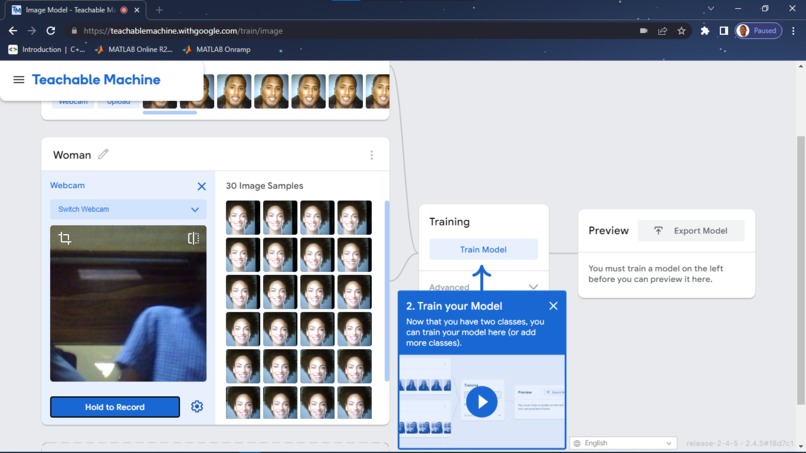Screen dimensions: 806x453
Task: Click the 30 Image Samples text
Action: coord(265,186)
